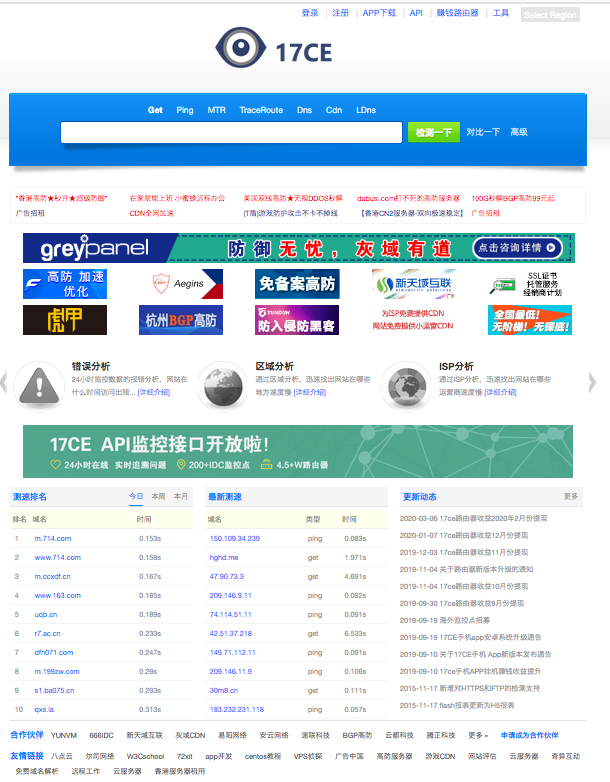Open the 工具 tools menu

click(501, 13)
